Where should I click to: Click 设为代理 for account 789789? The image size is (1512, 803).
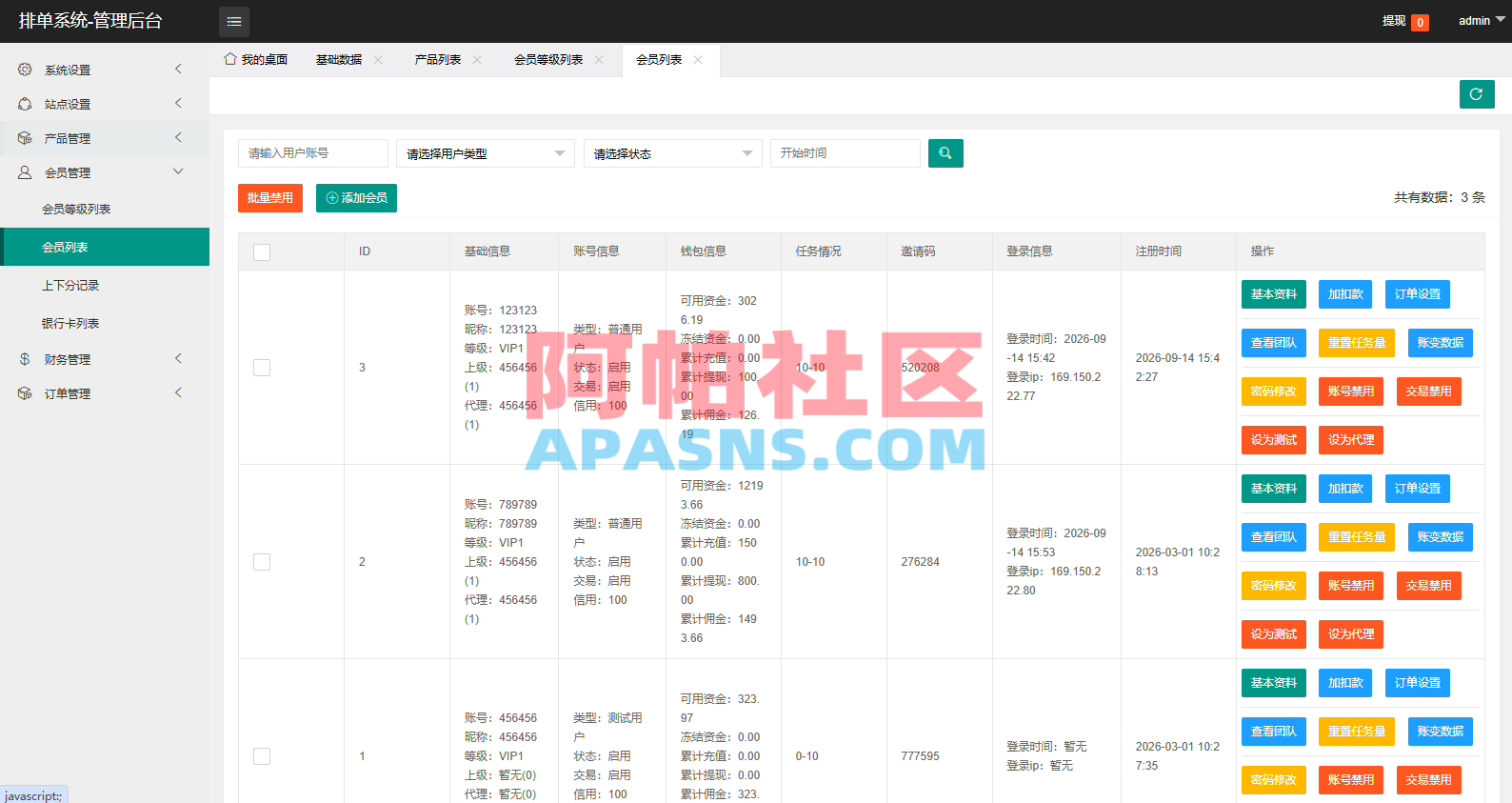[x=1351, y=634]
